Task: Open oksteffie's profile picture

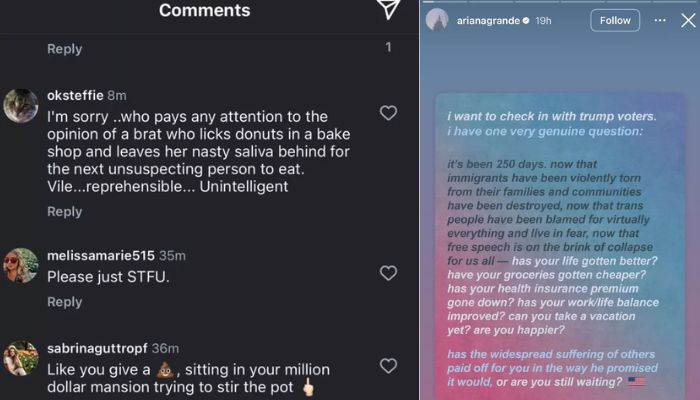Action: [20, 105]
